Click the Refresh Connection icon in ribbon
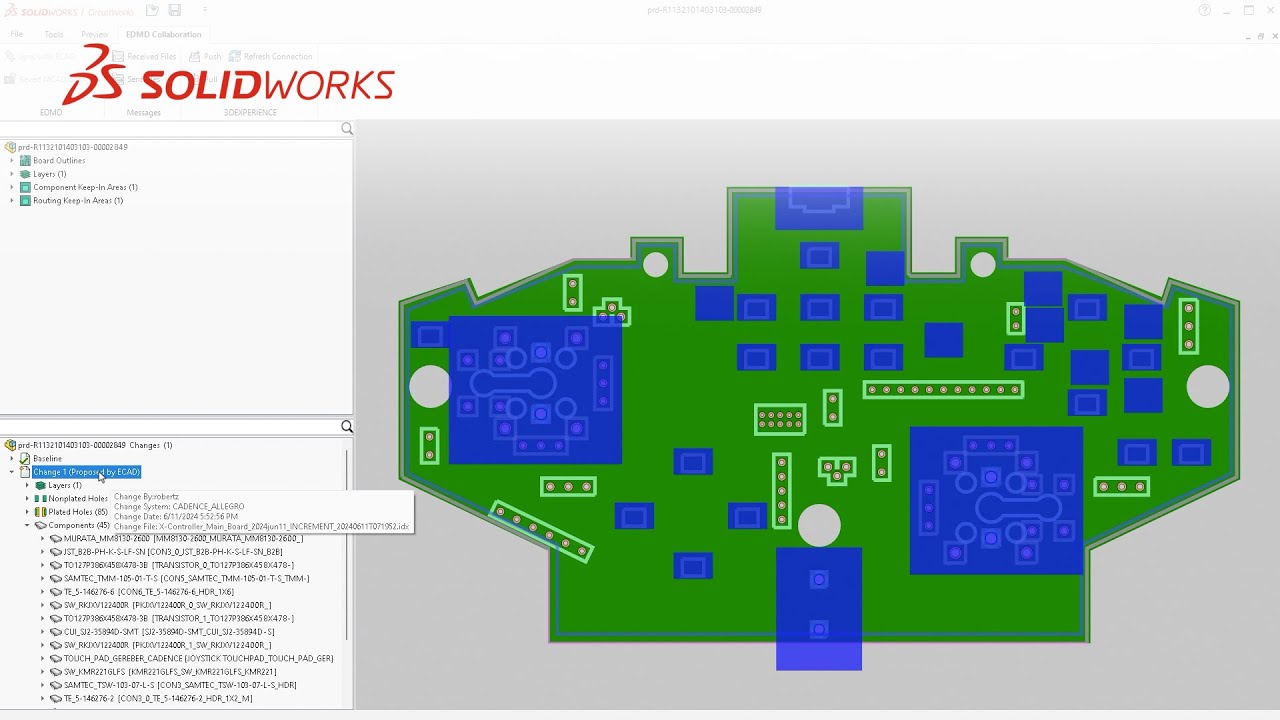Image resolution: width=1280 pixels, height=720 pixels. click(x=235, y=57)
